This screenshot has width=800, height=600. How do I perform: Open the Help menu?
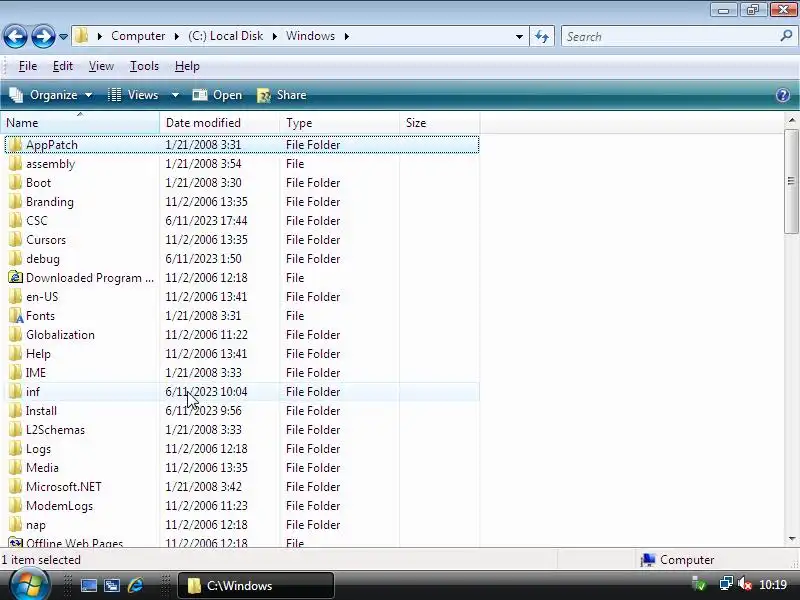point(187,66)
